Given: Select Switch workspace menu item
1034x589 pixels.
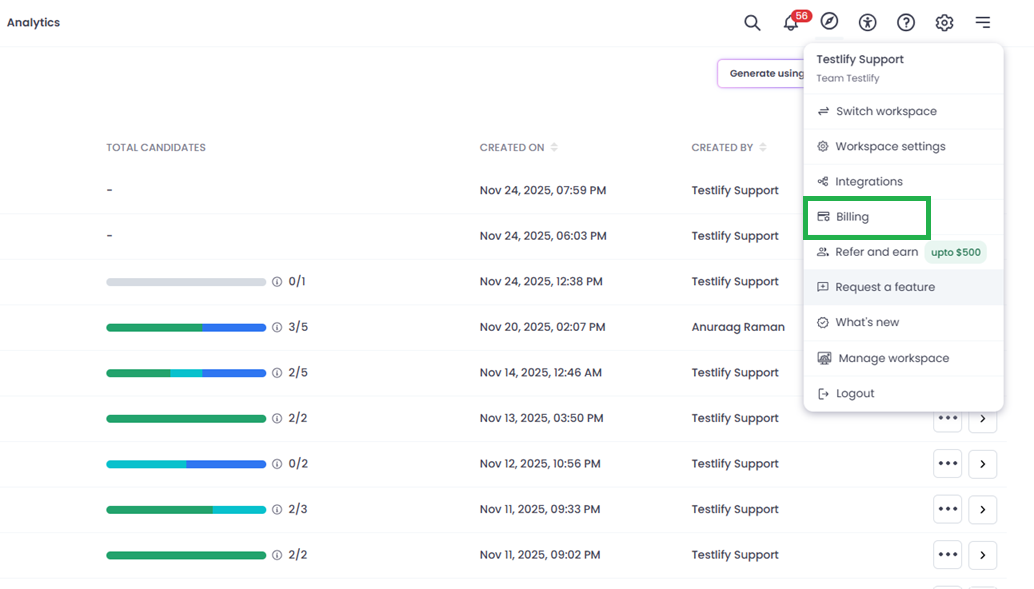Looking at the screenshot, I should (903, 111).
